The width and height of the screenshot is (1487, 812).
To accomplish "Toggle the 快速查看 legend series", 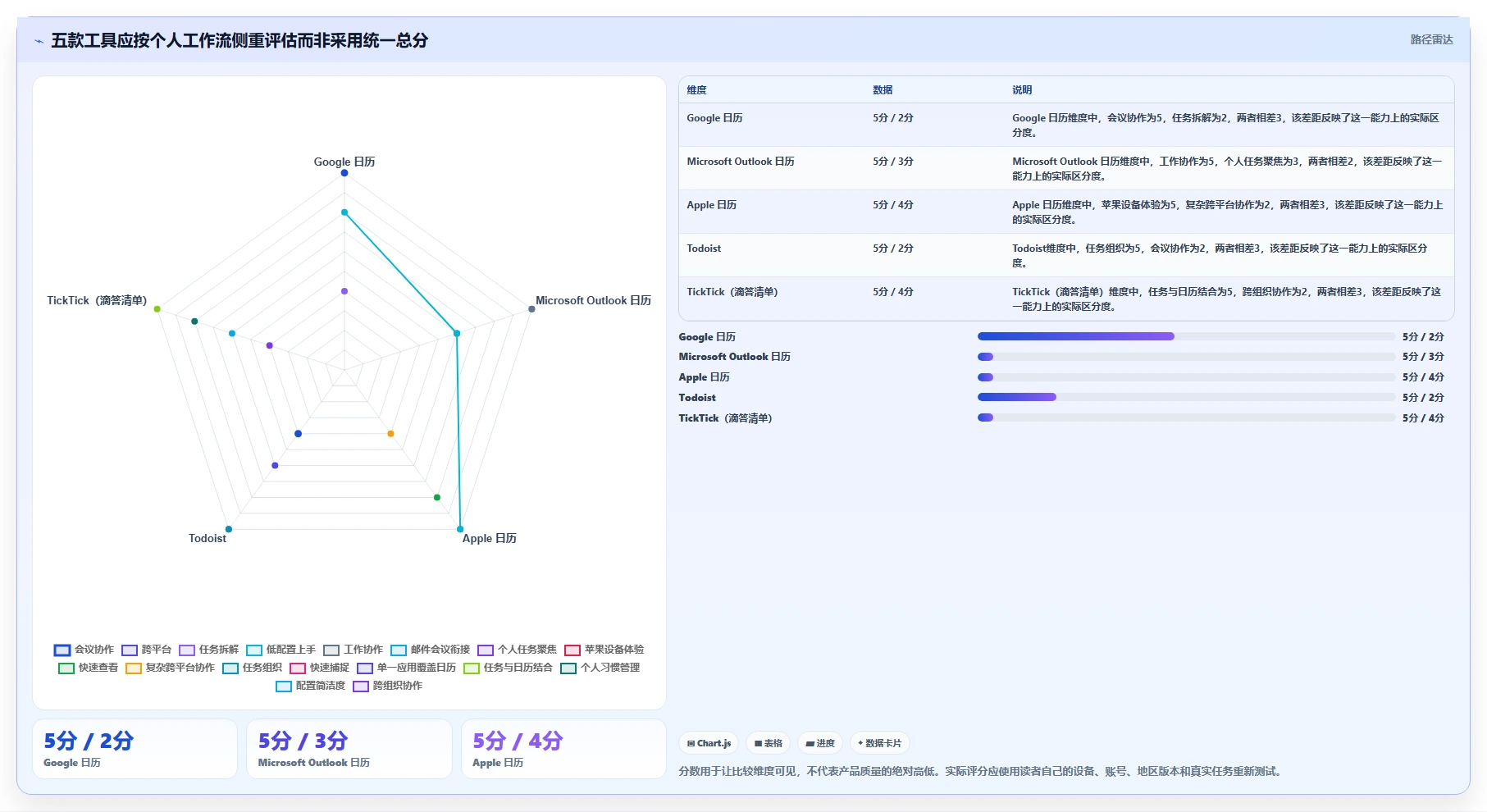I will (x=89, y=668).
